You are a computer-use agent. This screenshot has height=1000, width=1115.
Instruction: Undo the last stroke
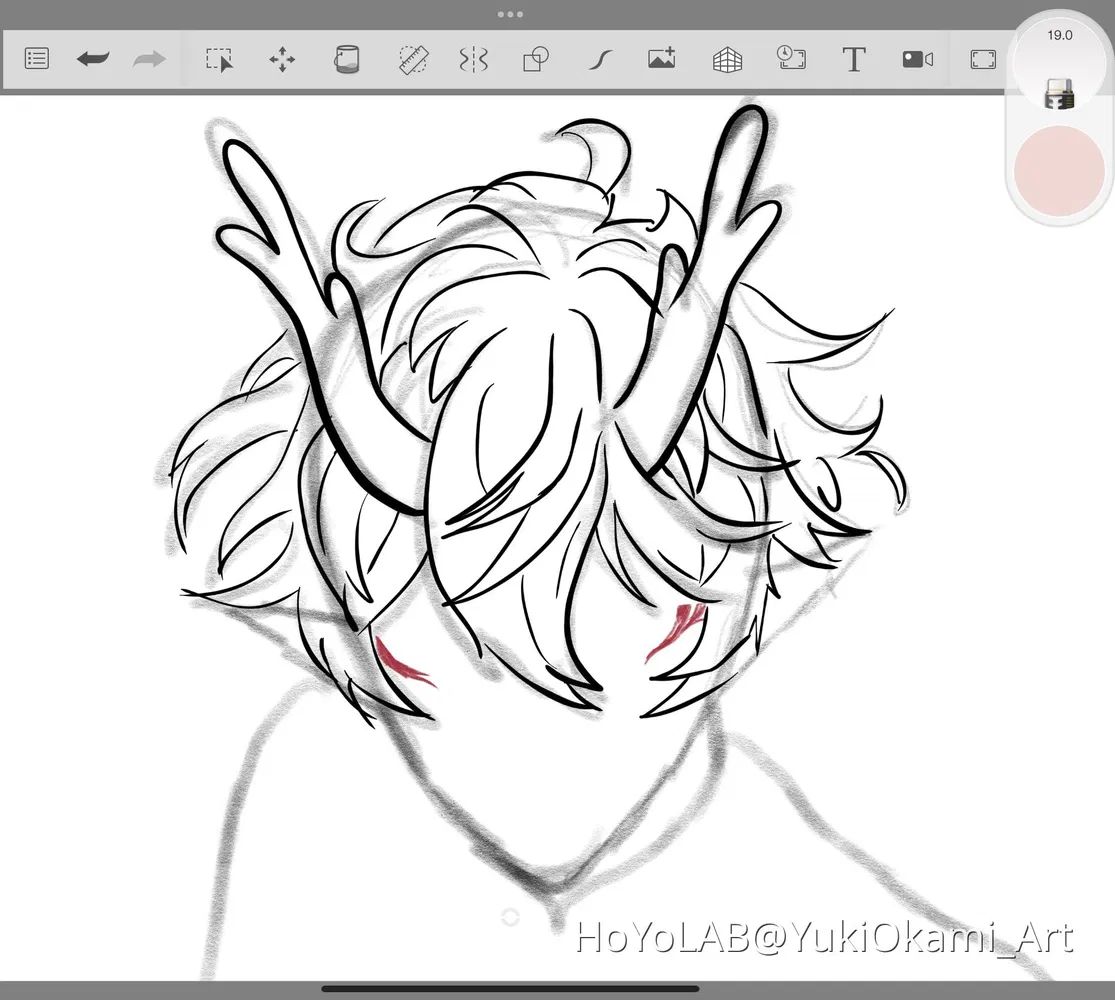click(x=93, y=59)
